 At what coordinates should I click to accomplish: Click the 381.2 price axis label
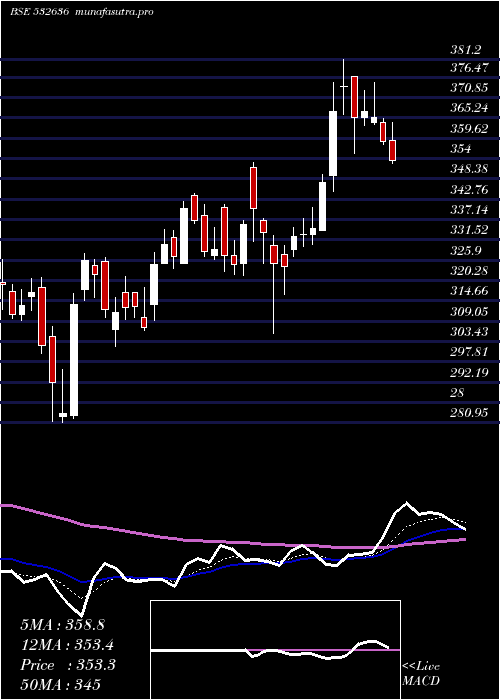(465, 50)
